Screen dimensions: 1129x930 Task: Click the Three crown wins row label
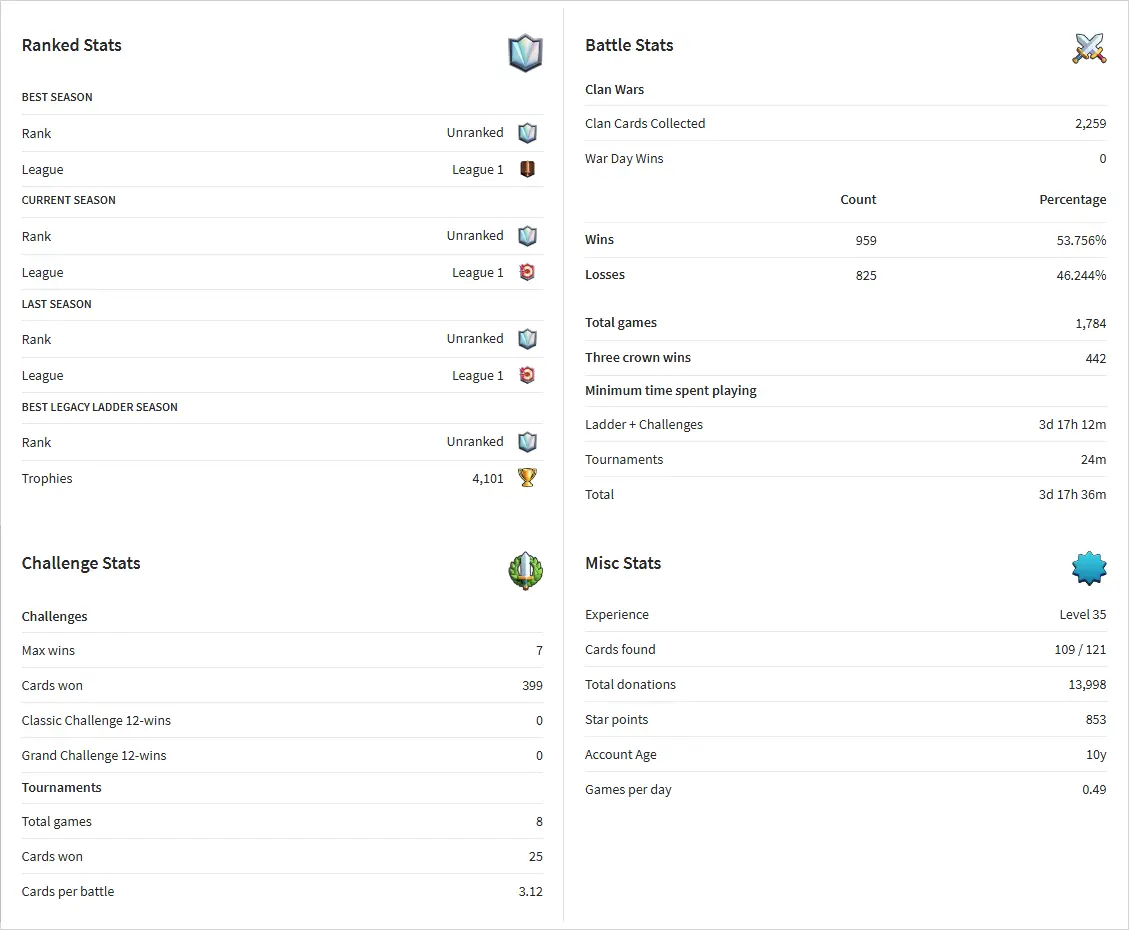[x=638, y=358]
